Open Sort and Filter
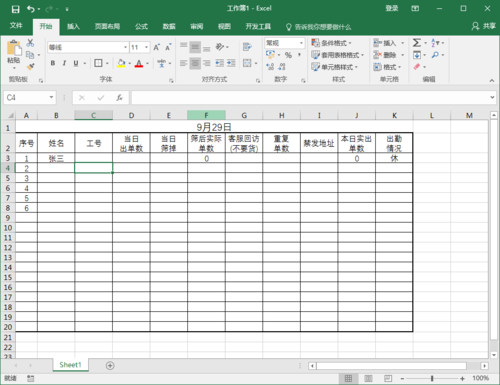The width and height of the screenshot is (500, 385). pyautogui.click(x=436, y=43)
